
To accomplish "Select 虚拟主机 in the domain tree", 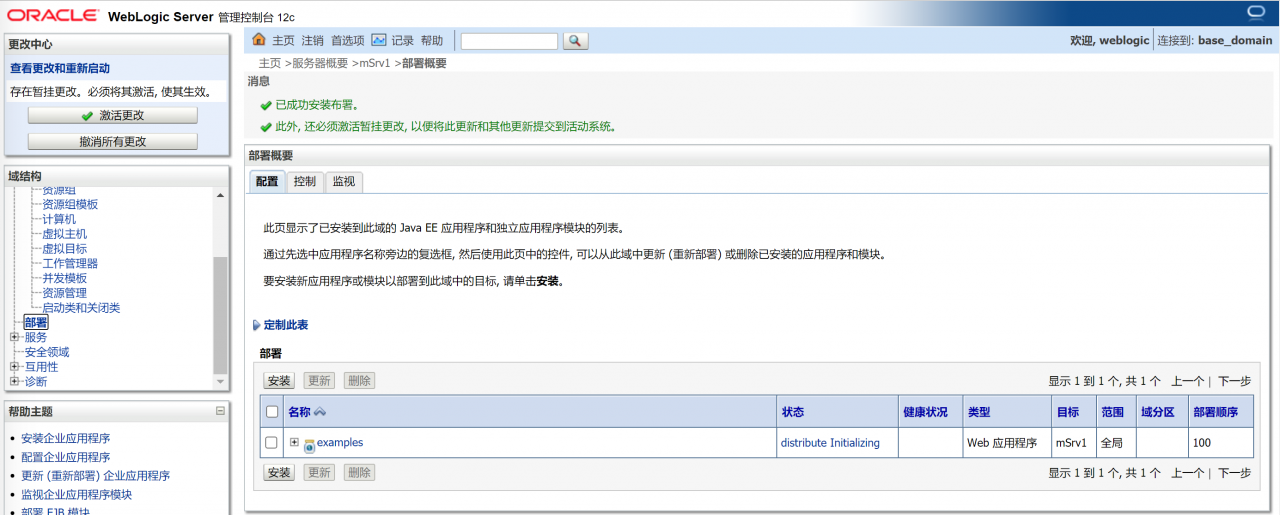I will pyautogui.click(x=64, y=234).
